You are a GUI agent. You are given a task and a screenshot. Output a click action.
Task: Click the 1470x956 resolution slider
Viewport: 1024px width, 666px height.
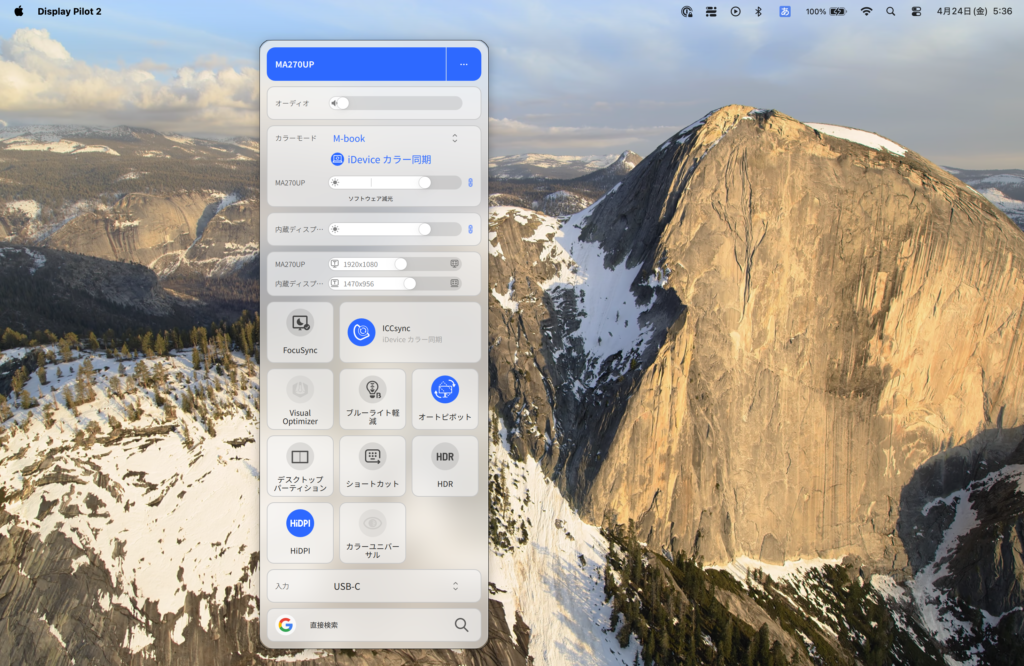pyautogui.click(x=396, y=283)
